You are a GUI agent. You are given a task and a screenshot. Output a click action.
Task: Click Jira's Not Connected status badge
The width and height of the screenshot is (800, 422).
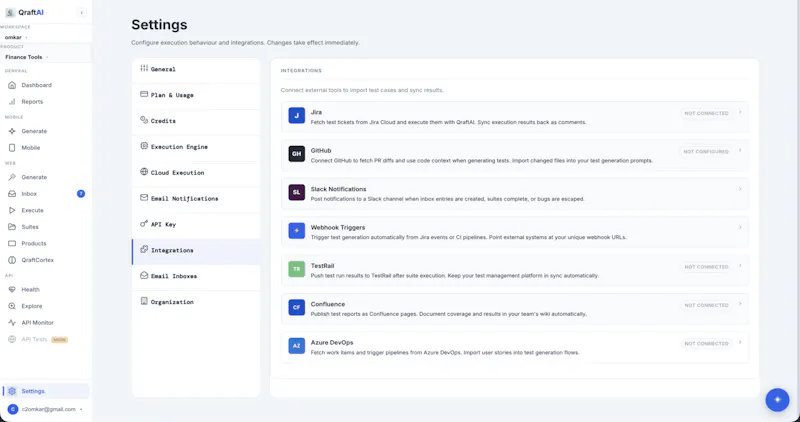pos(706,113)
